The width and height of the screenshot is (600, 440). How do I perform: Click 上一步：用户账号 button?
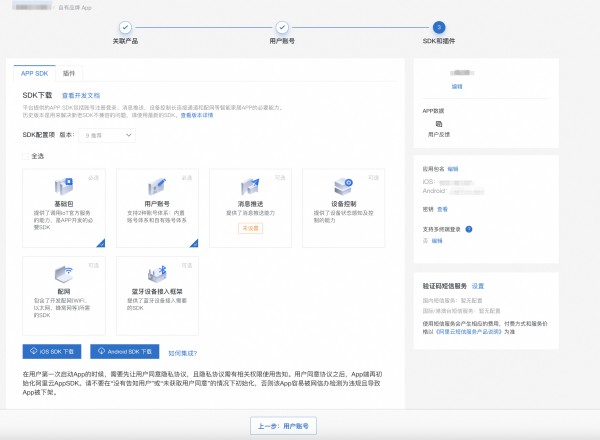click(x=283, y=426)
